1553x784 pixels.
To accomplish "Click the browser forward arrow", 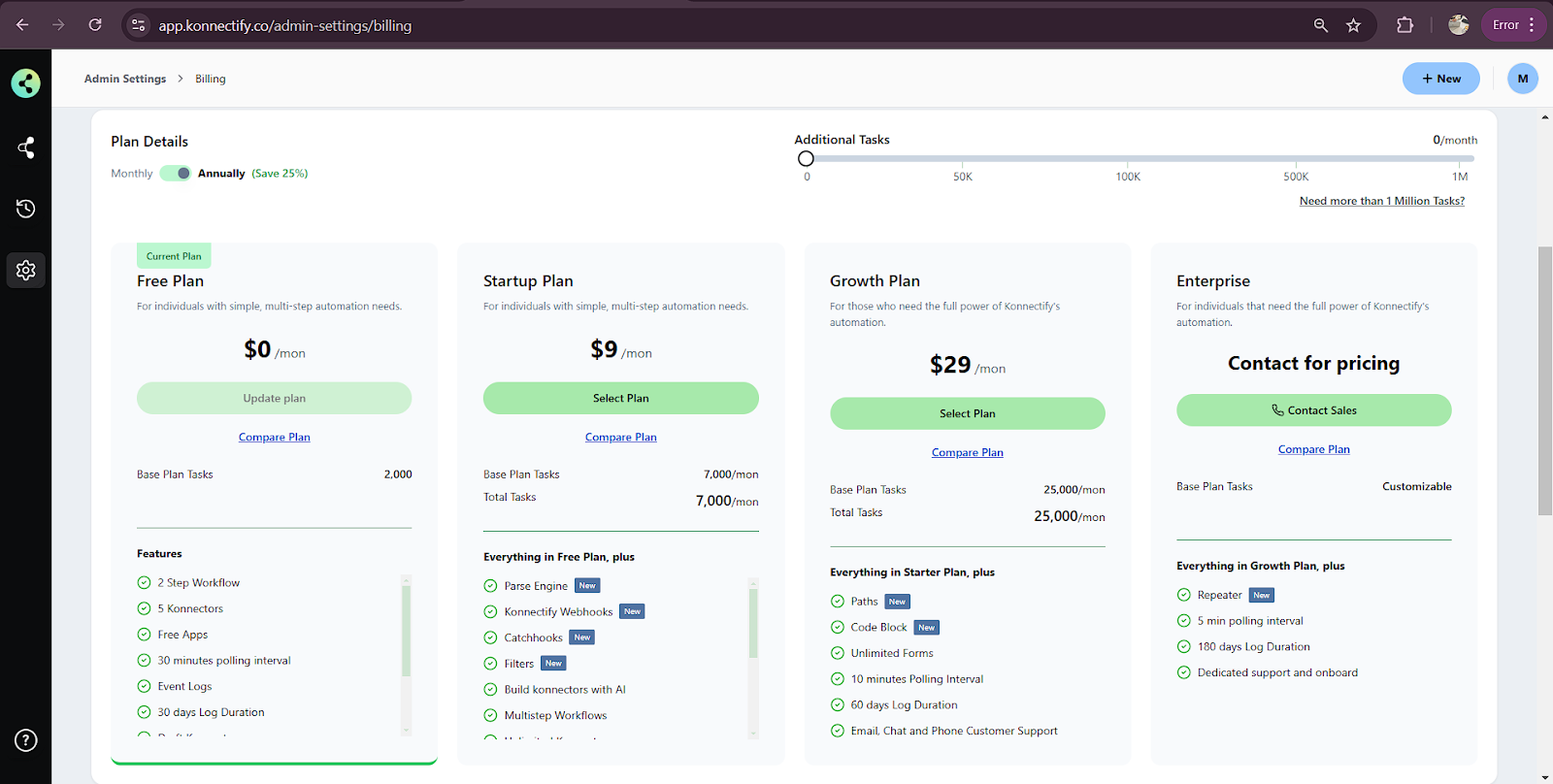I will pos(58,25).
